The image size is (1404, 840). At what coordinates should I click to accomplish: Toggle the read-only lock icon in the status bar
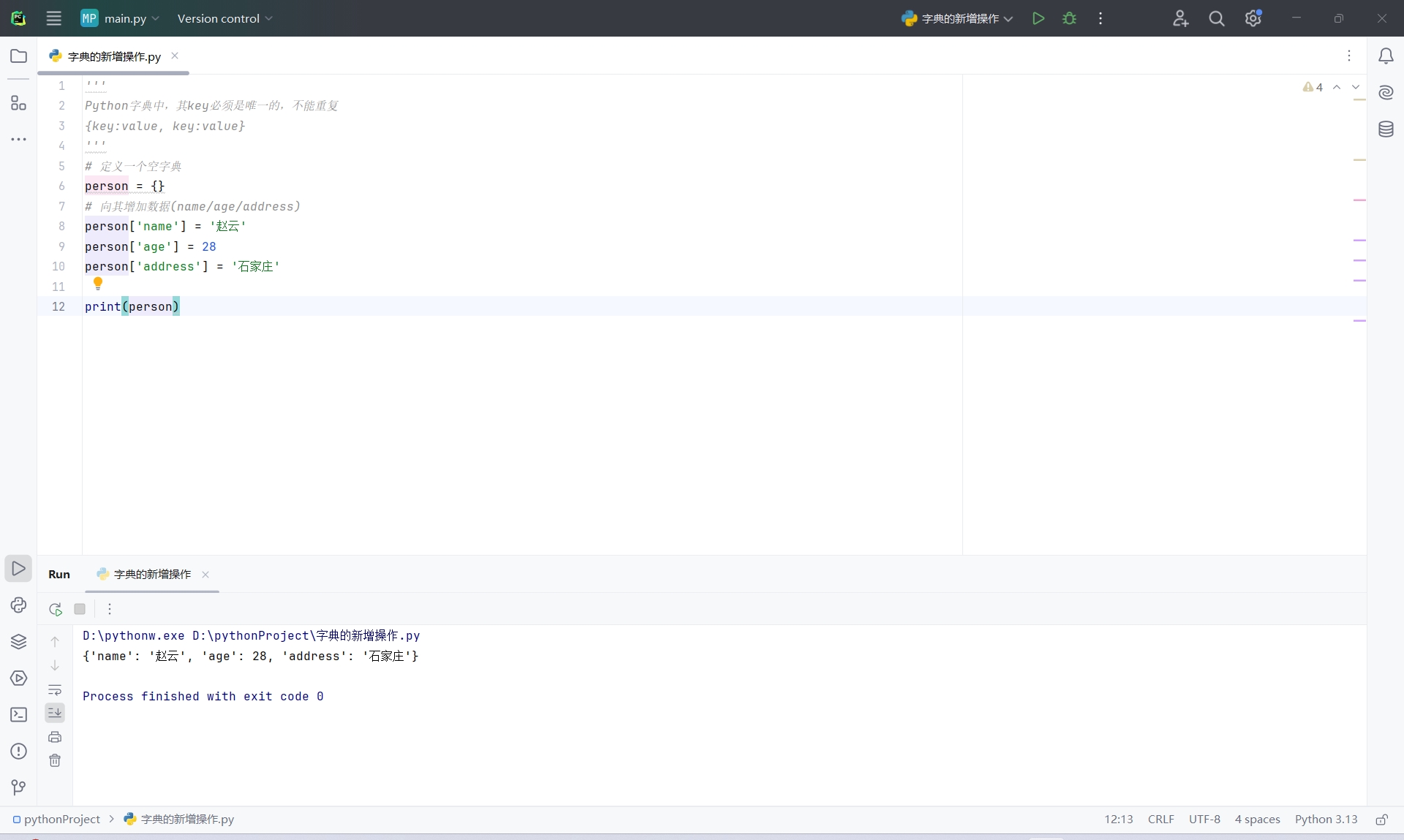(x=1381, y=820)
